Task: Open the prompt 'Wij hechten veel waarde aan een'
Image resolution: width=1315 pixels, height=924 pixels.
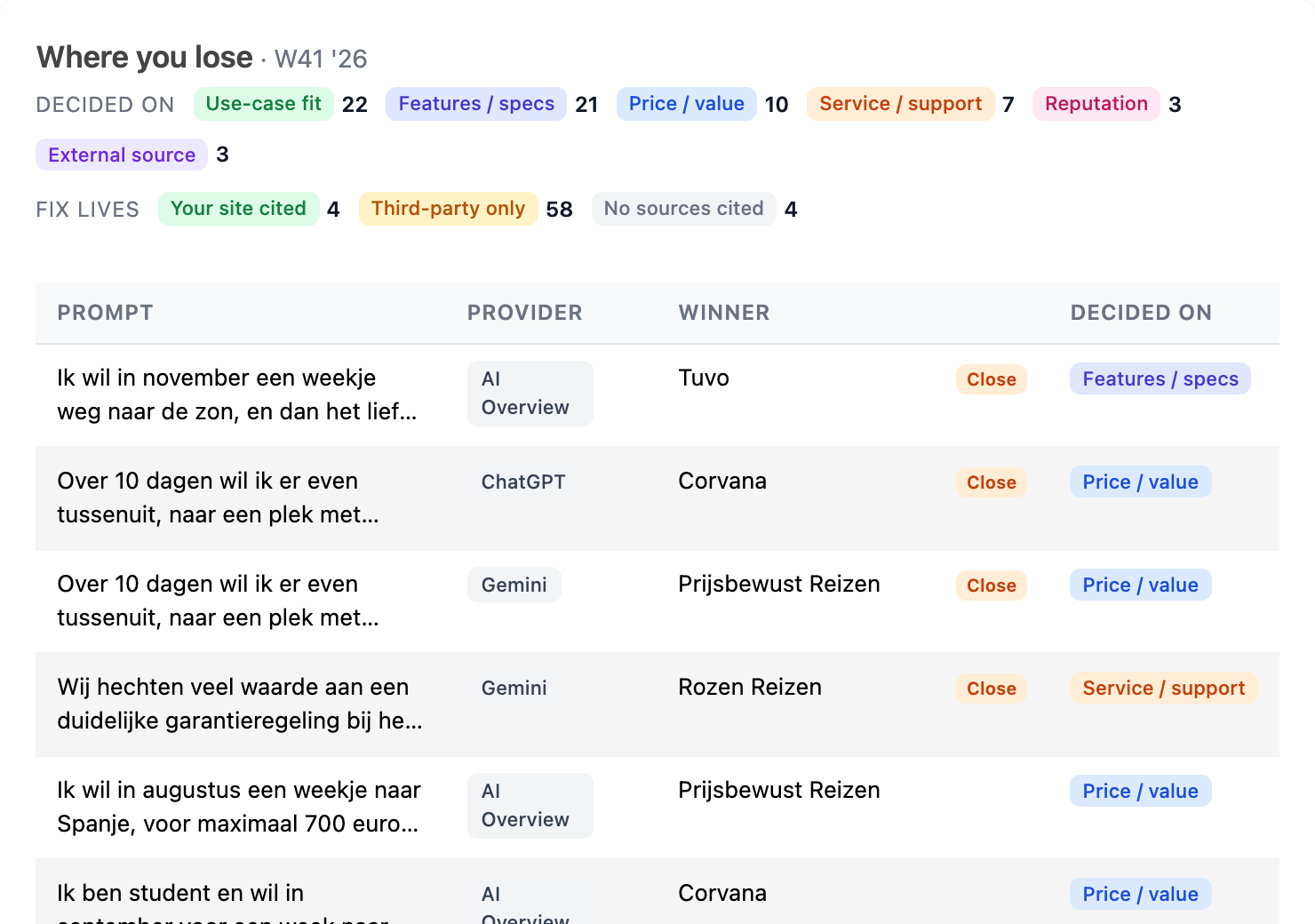Action: [240, 704]
